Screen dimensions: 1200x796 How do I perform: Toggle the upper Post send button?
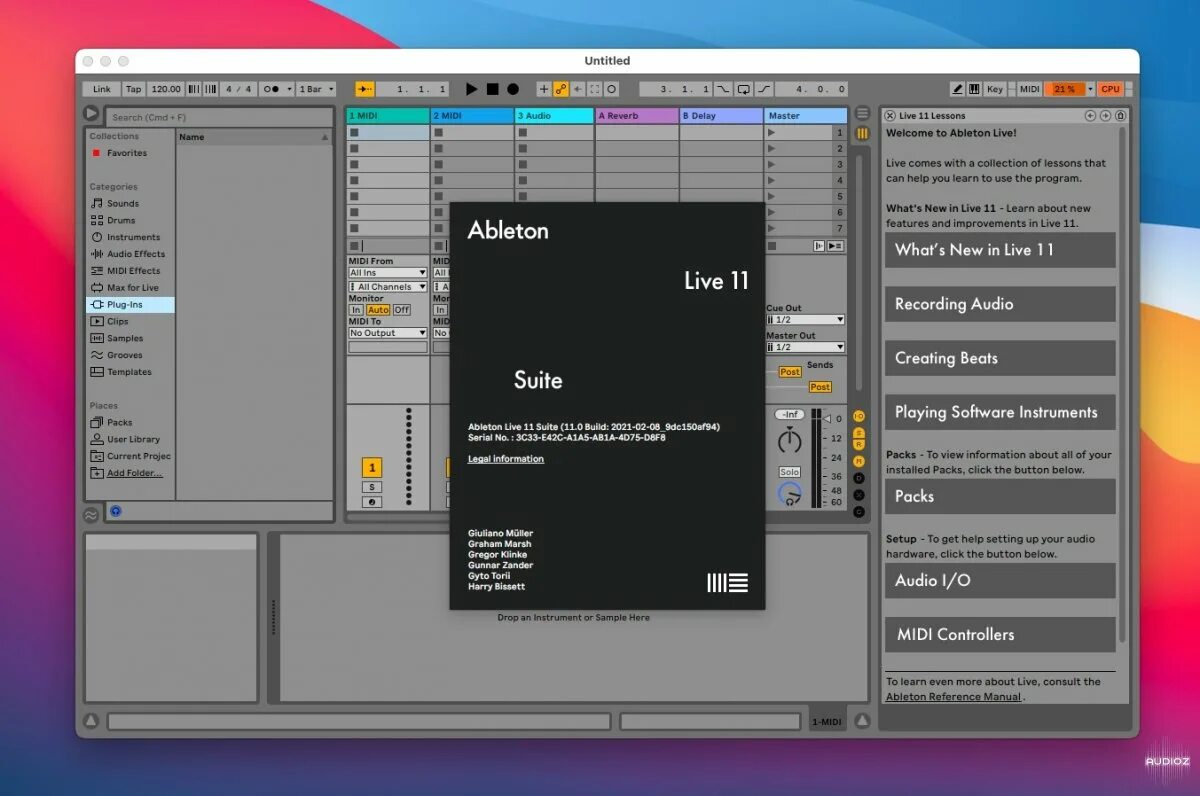(790, 372)
